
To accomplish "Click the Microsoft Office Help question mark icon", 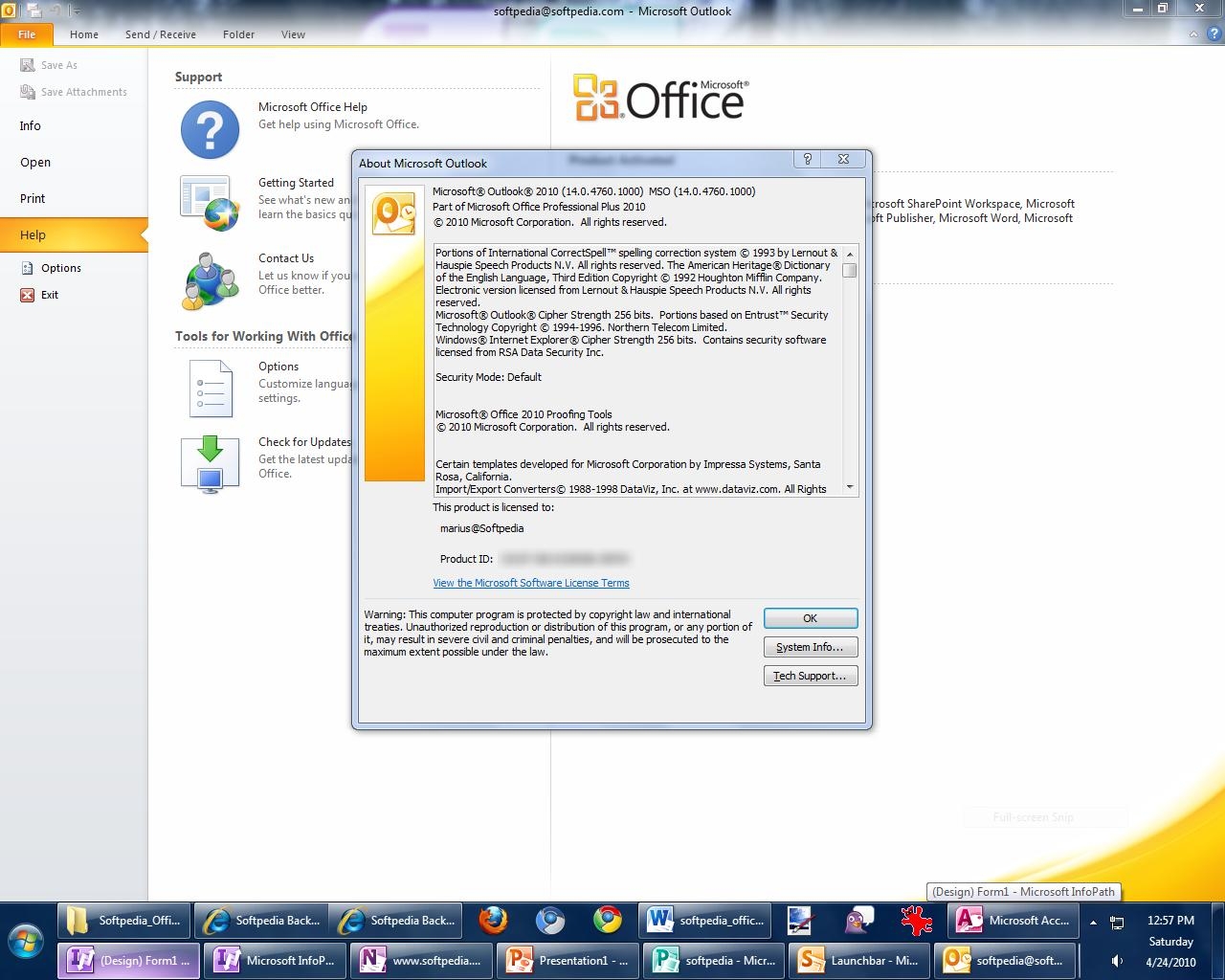I will coord(210,129).
